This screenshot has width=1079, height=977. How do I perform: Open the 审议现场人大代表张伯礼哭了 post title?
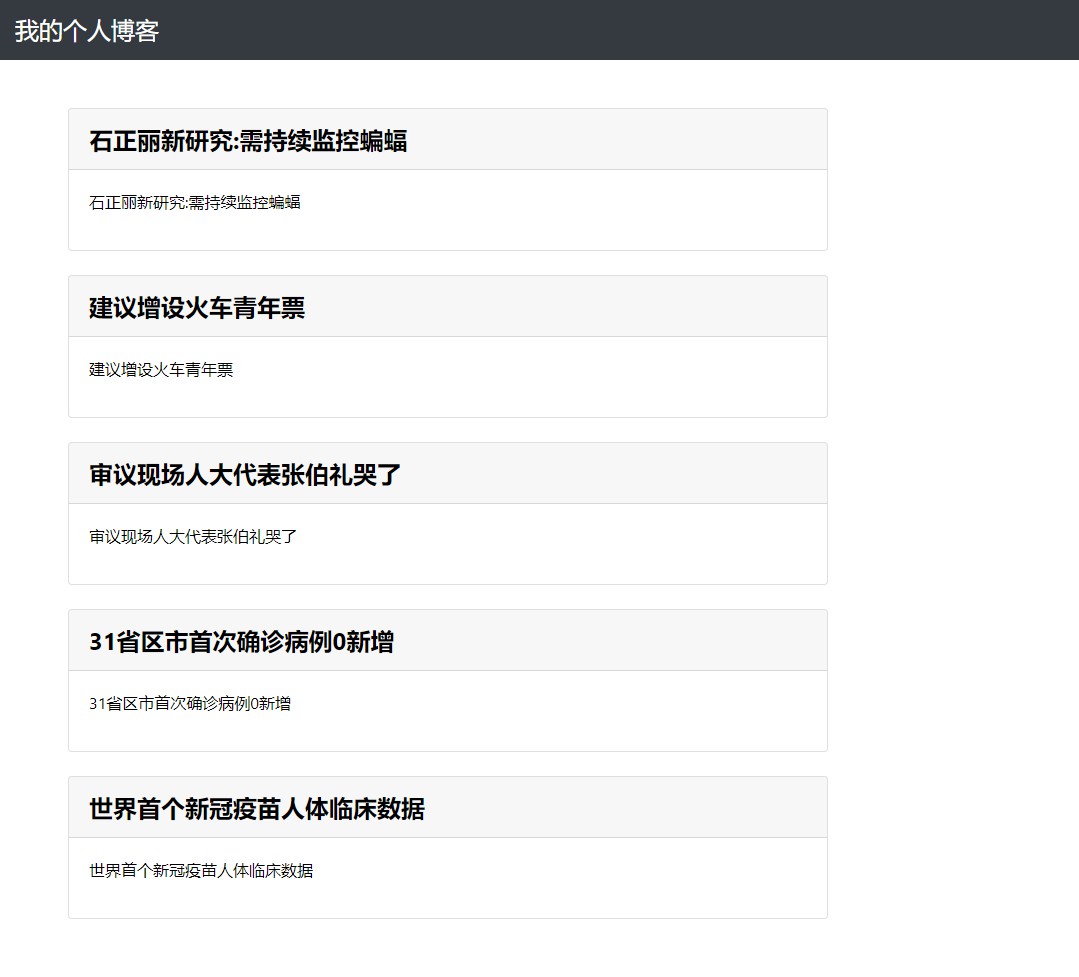(245, 475)
